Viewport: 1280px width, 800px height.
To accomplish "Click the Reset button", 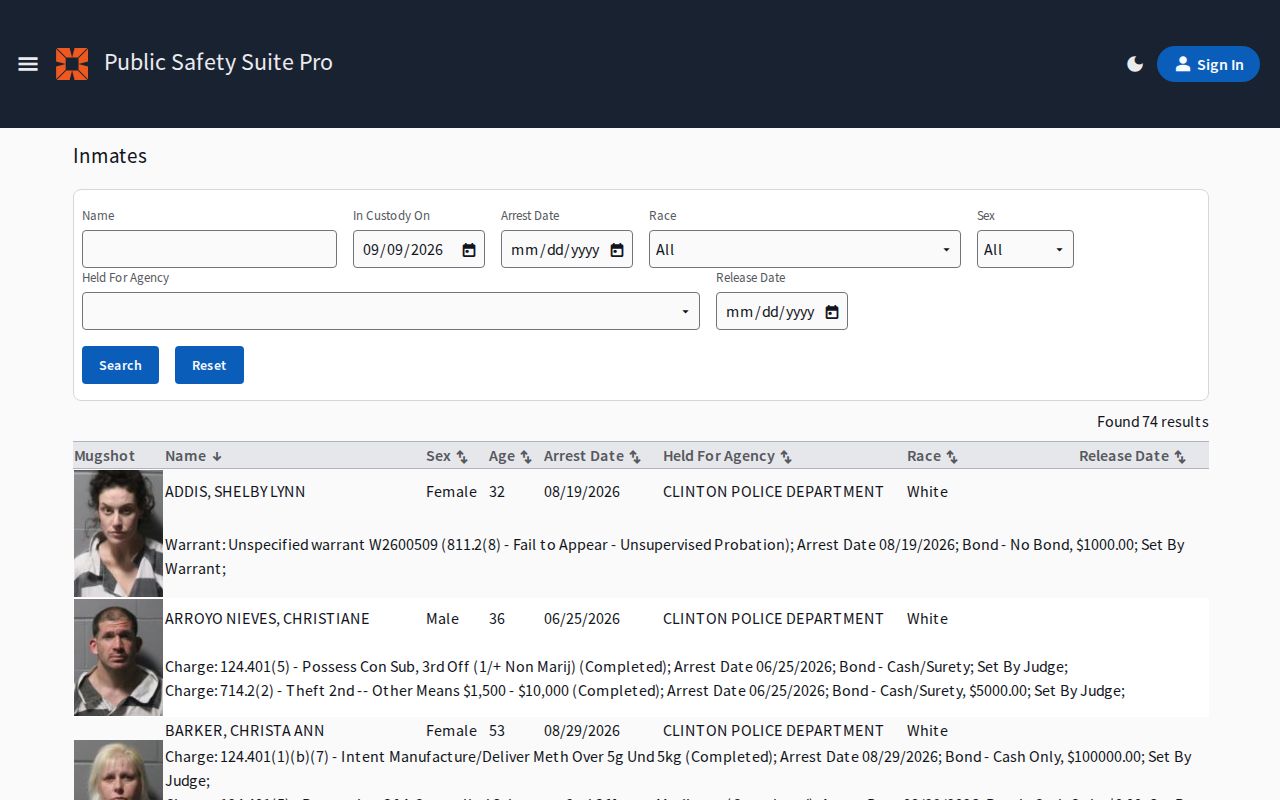I will tap(209, 365).
